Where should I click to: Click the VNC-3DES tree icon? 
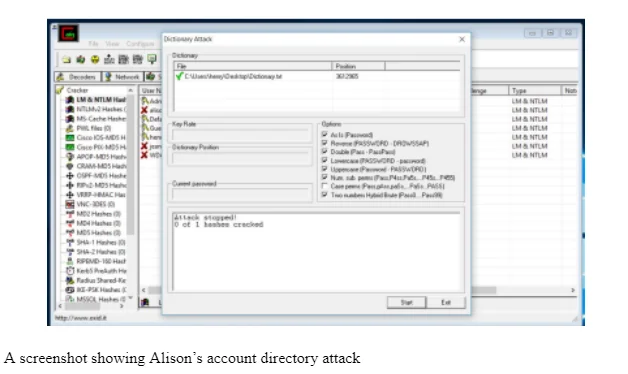click(70, 204)
